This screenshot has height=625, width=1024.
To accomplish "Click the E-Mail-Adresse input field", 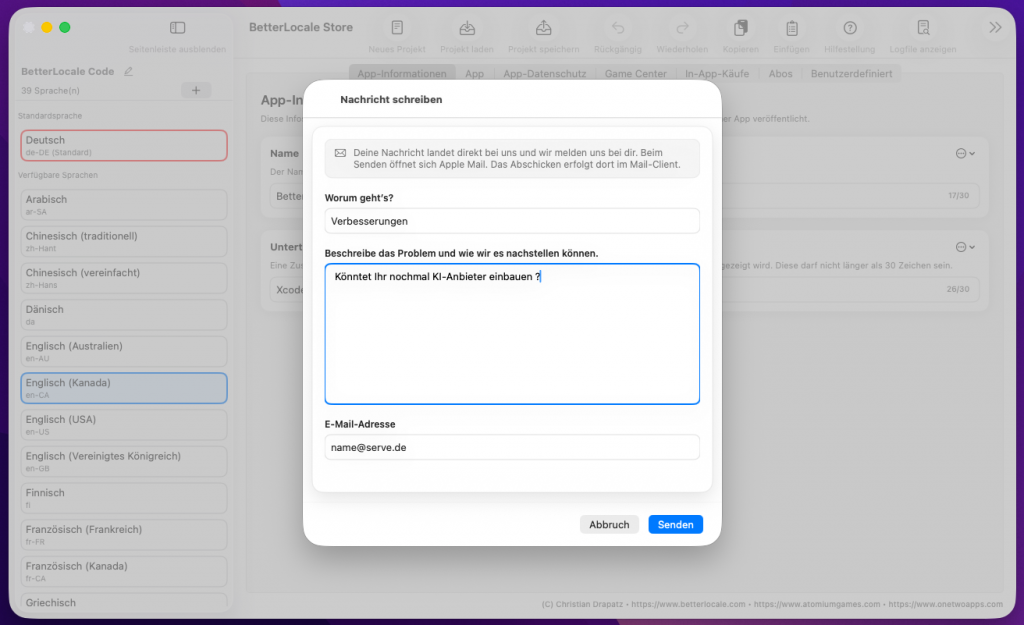I will [512, 447].
